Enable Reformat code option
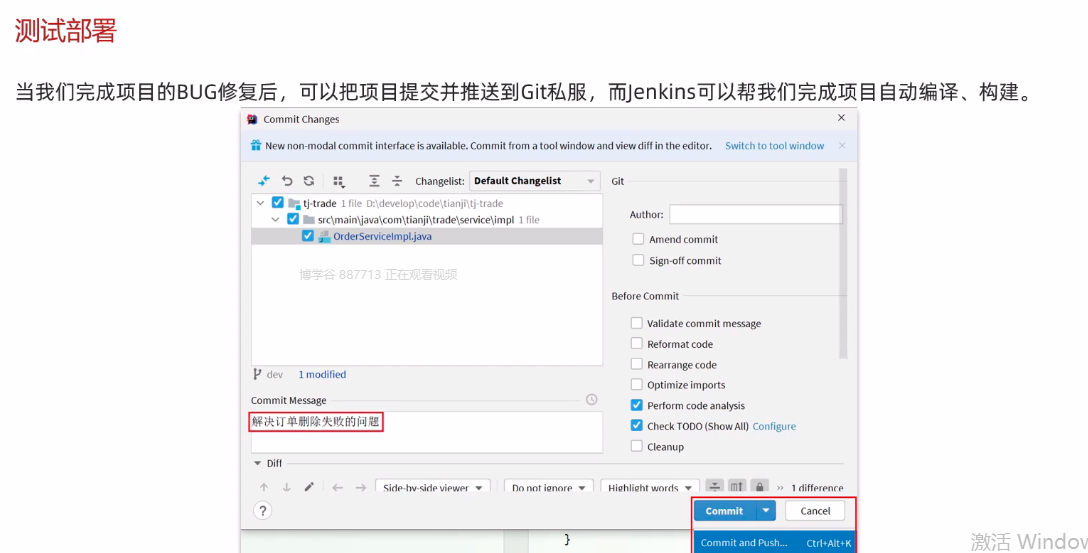1088x553 pixels. coord(636,343)
